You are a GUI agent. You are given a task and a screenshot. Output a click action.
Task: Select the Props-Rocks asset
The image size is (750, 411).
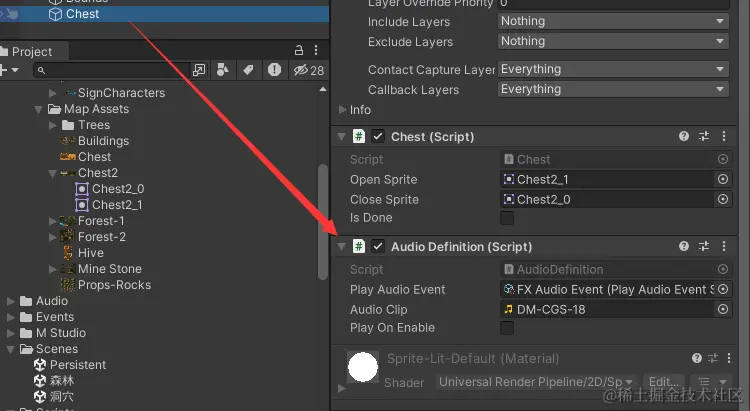tap(114, 285)
